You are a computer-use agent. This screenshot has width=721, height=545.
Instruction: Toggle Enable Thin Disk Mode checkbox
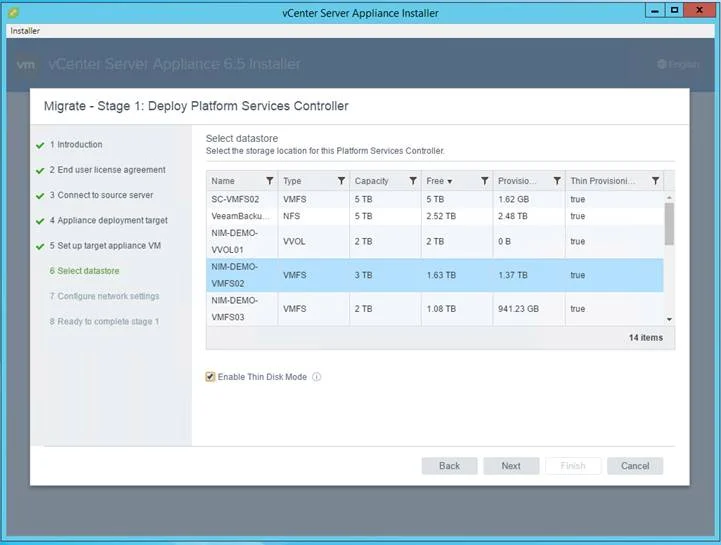click(210, 377)
